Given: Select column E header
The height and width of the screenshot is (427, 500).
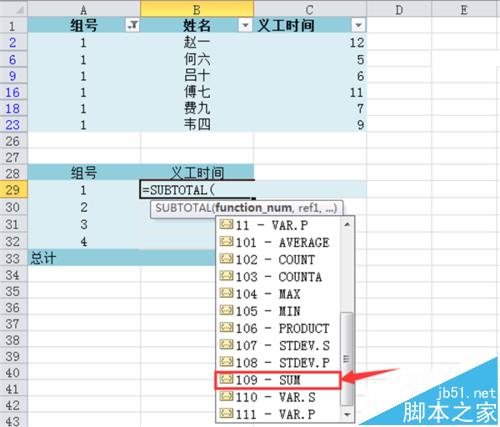Looking at the screenshot, I should click(x=464, y=9).
